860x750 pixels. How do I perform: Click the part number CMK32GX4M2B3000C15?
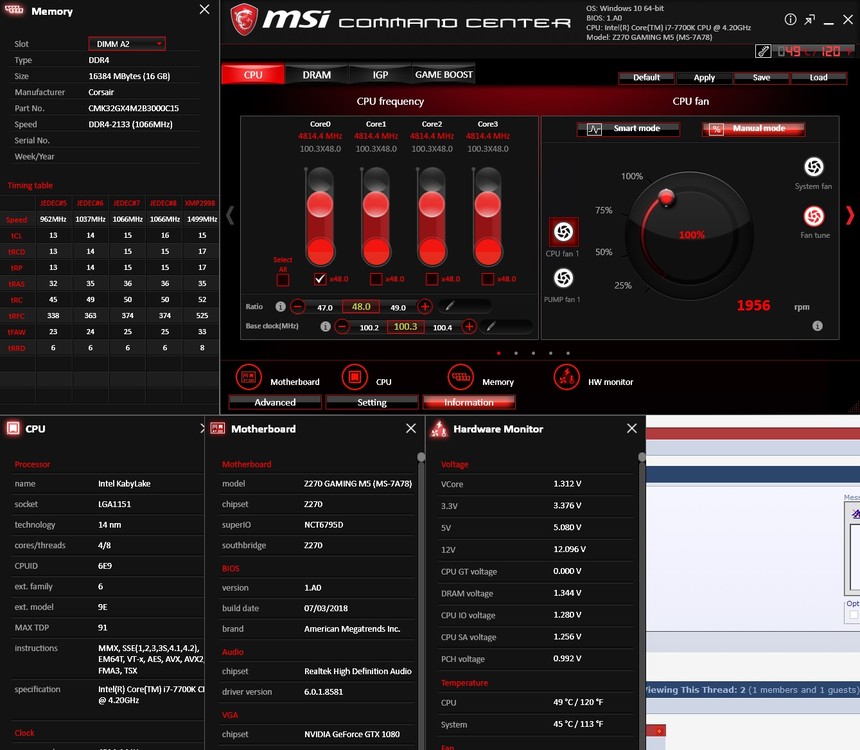point(134,108)
